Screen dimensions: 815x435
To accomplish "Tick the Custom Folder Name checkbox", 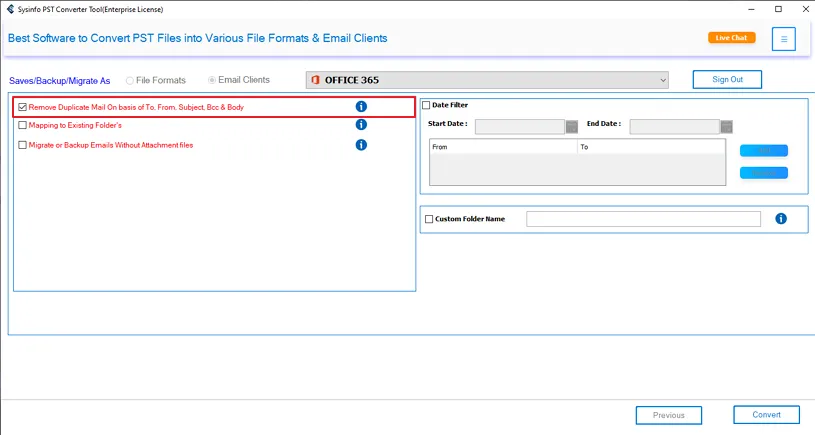I will (429, 219).
